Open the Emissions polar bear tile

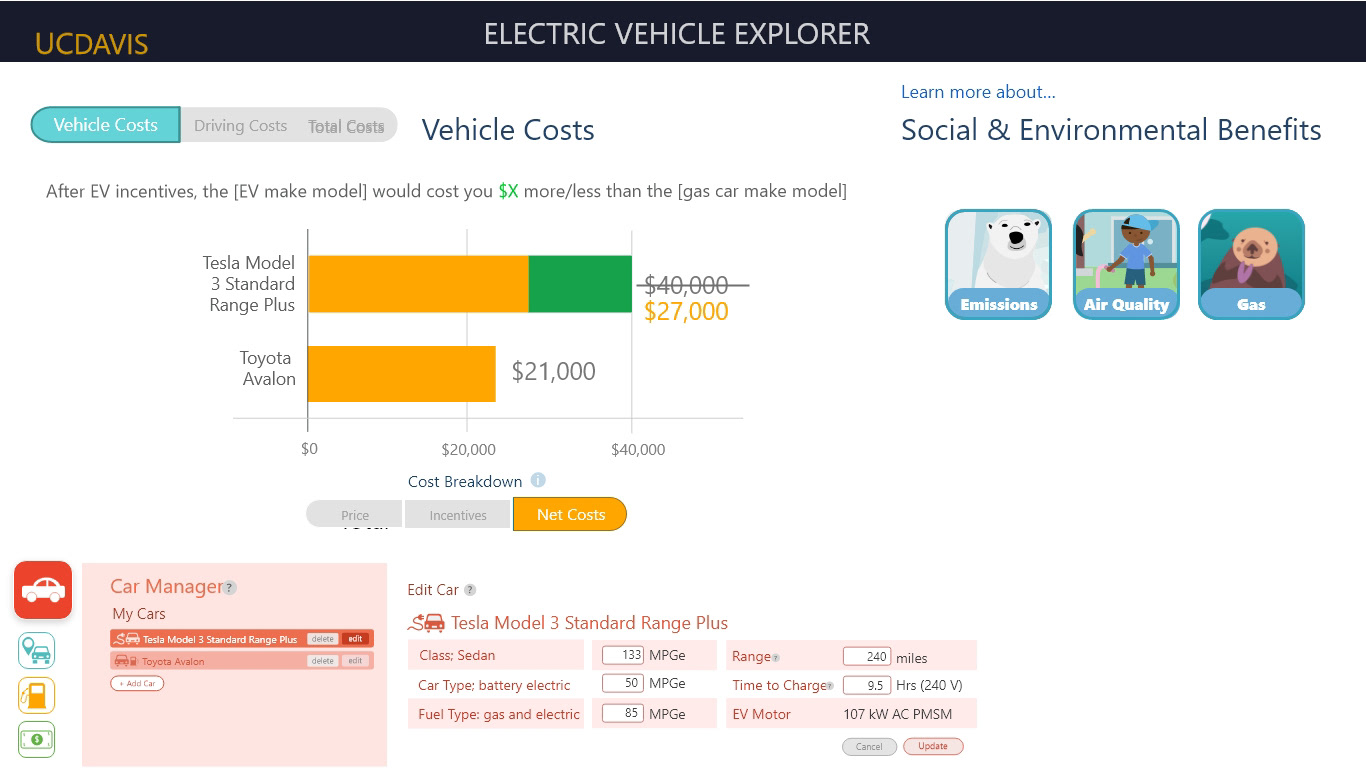click(x=998, y=264)
